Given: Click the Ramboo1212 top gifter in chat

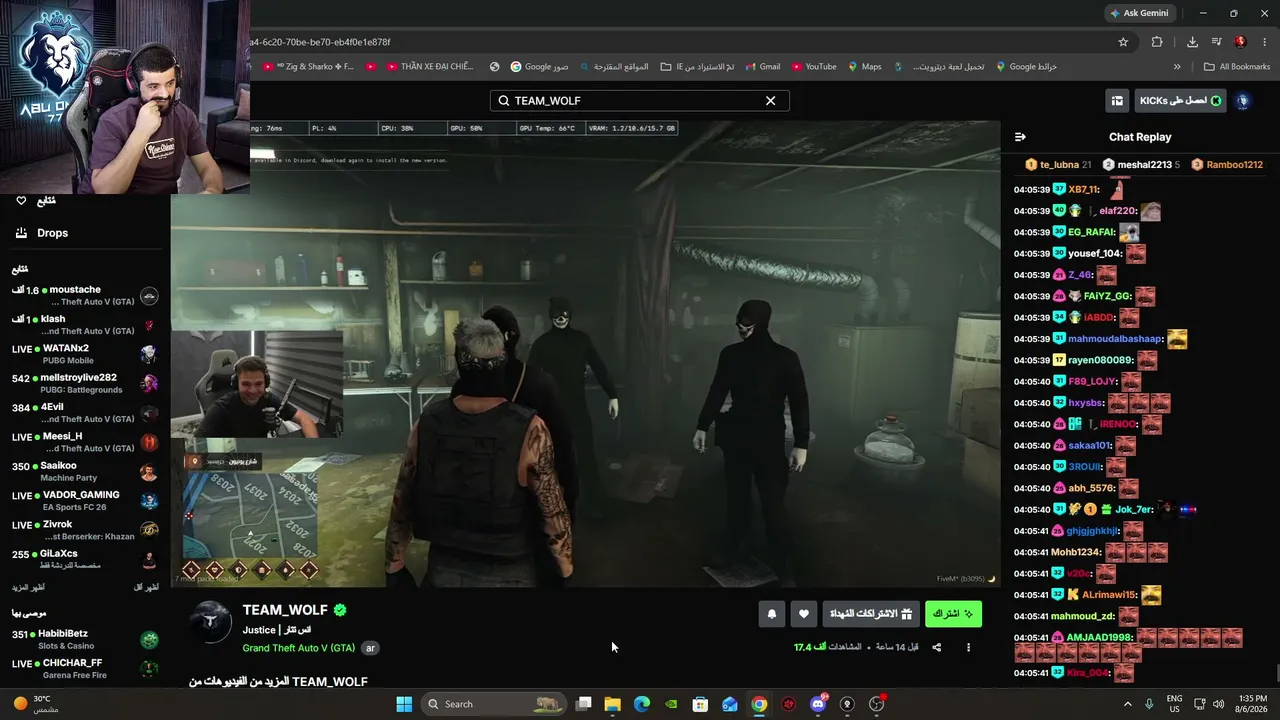Looking at the screenshot, I should point(1227,165).
